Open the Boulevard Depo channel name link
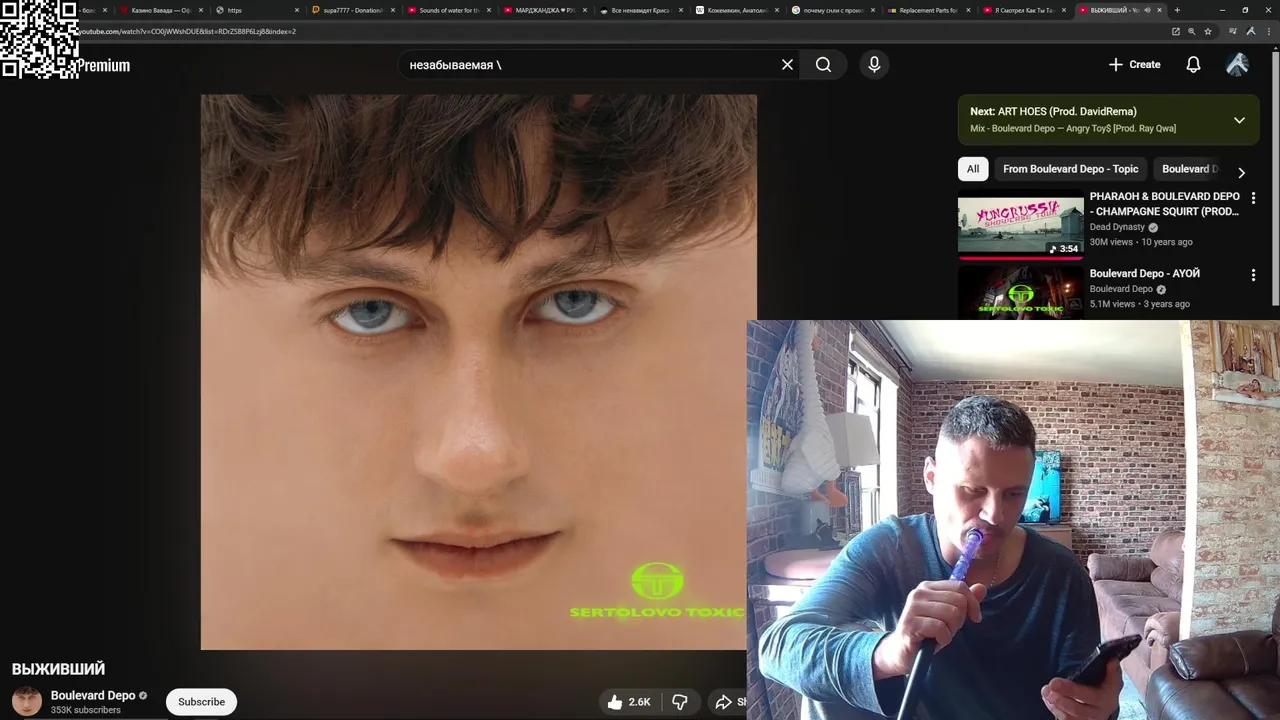The height and width of the screenshot is (720, 1280). 93,695
